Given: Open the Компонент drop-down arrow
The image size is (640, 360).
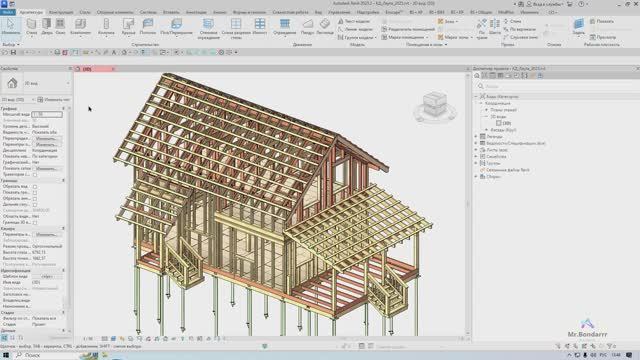Looking at the screenshot, I should [80, 37].
